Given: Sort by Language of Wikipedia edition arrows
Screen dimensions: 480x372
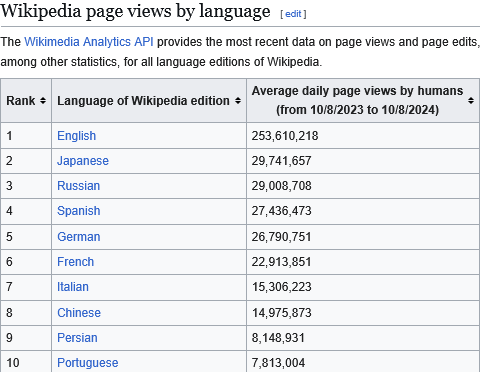Looking at the screenshot, I should click(x=238, y=101).
